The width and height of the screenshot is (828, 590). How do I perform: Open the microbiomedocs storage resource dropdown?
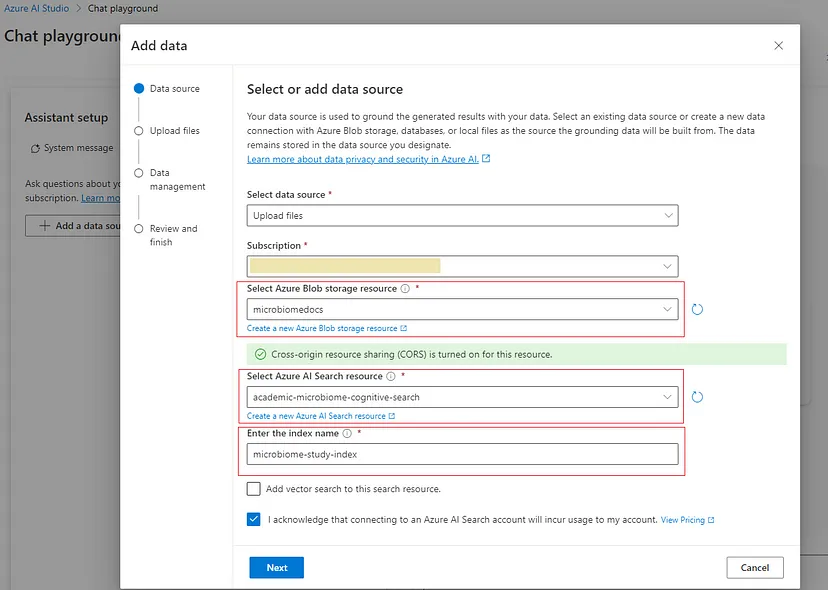click(x=463, y=310)
